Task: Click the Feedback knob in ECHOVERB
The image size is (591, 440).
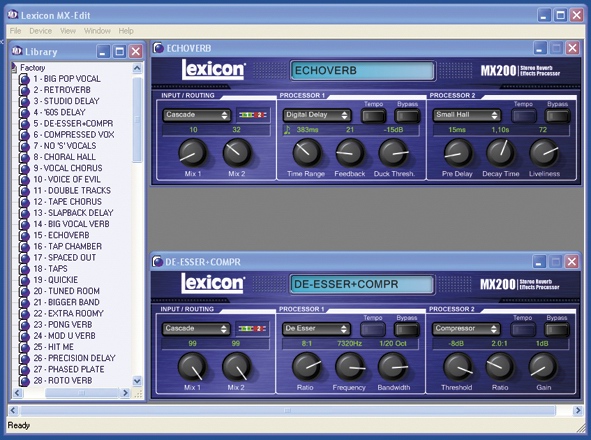Action: tap(350, 153)
